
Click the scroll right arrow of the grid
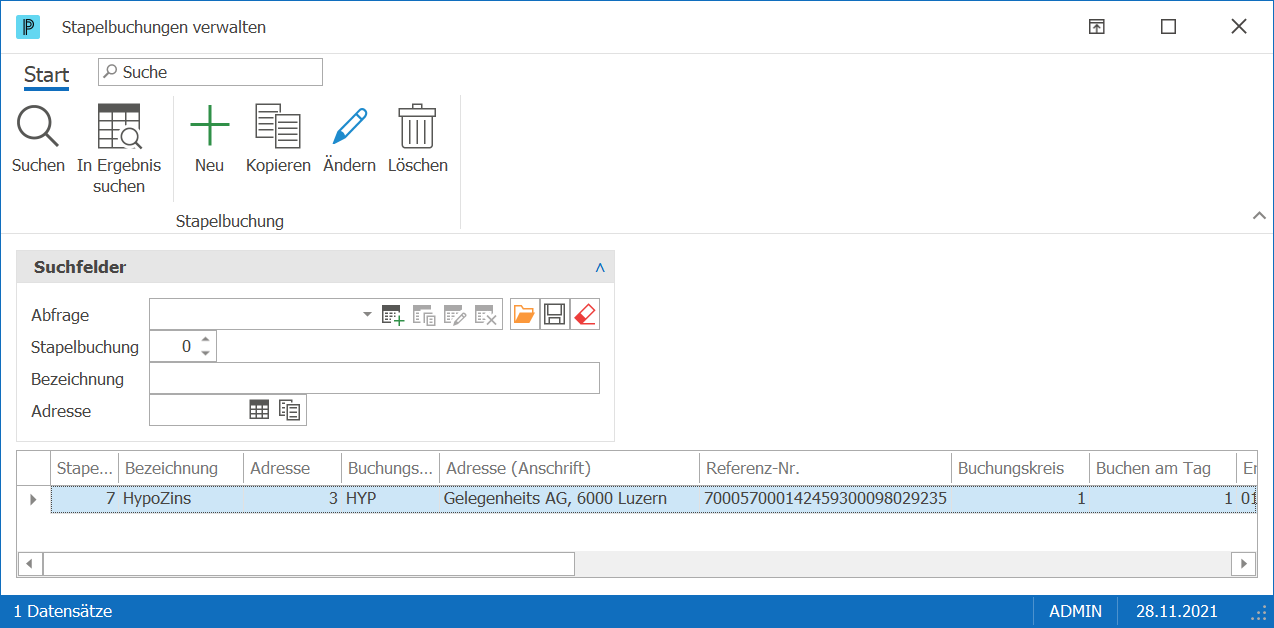[1243, 564]
